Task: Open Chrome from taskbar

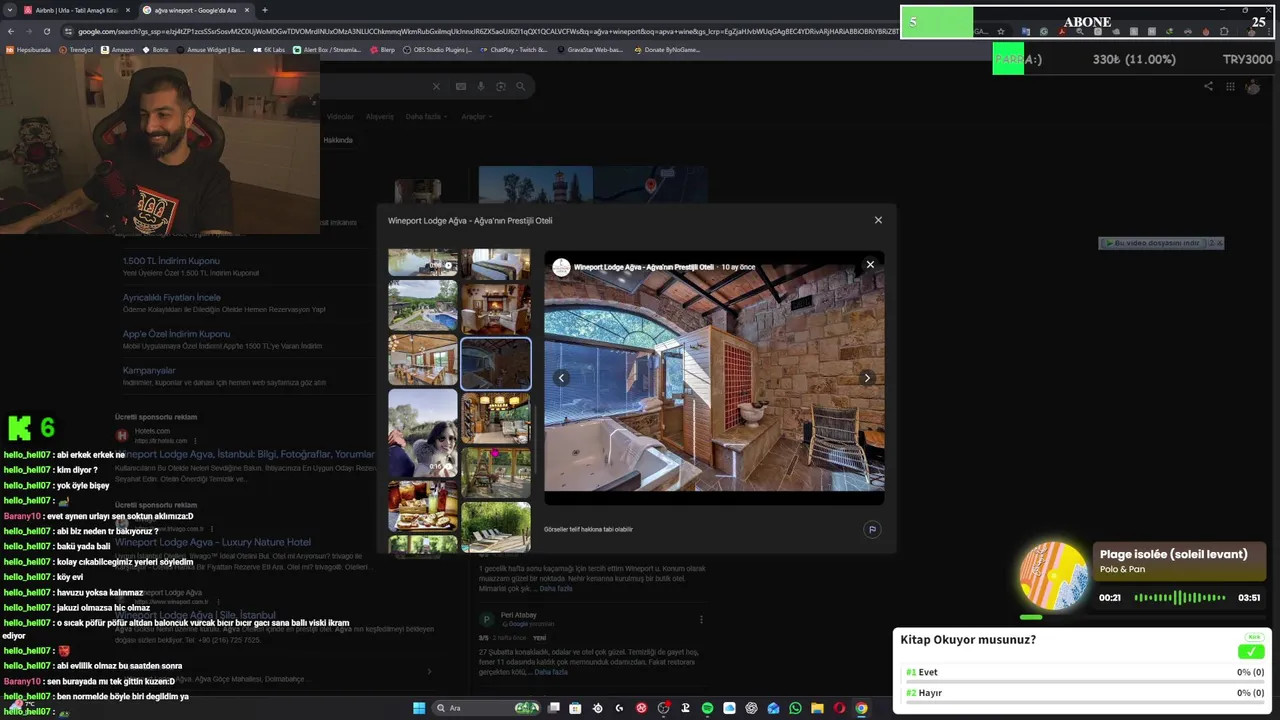Action: pyautogui.click(x=861, y=708)
